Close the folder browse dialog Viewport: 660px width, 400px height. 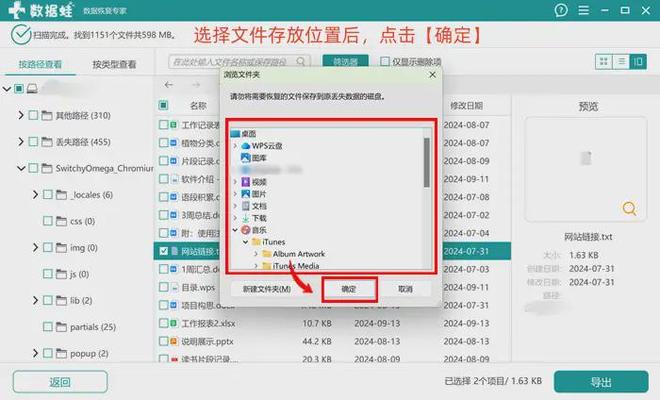click(x=432, y=75)
